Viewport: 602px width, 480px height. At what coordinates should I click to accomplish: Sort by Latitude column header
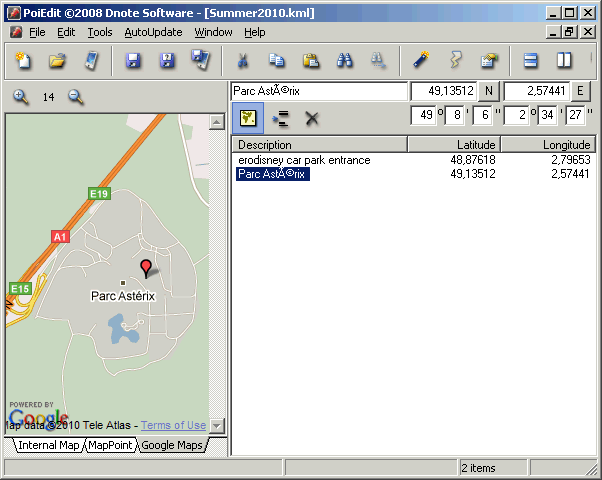[x=454, y=145]
